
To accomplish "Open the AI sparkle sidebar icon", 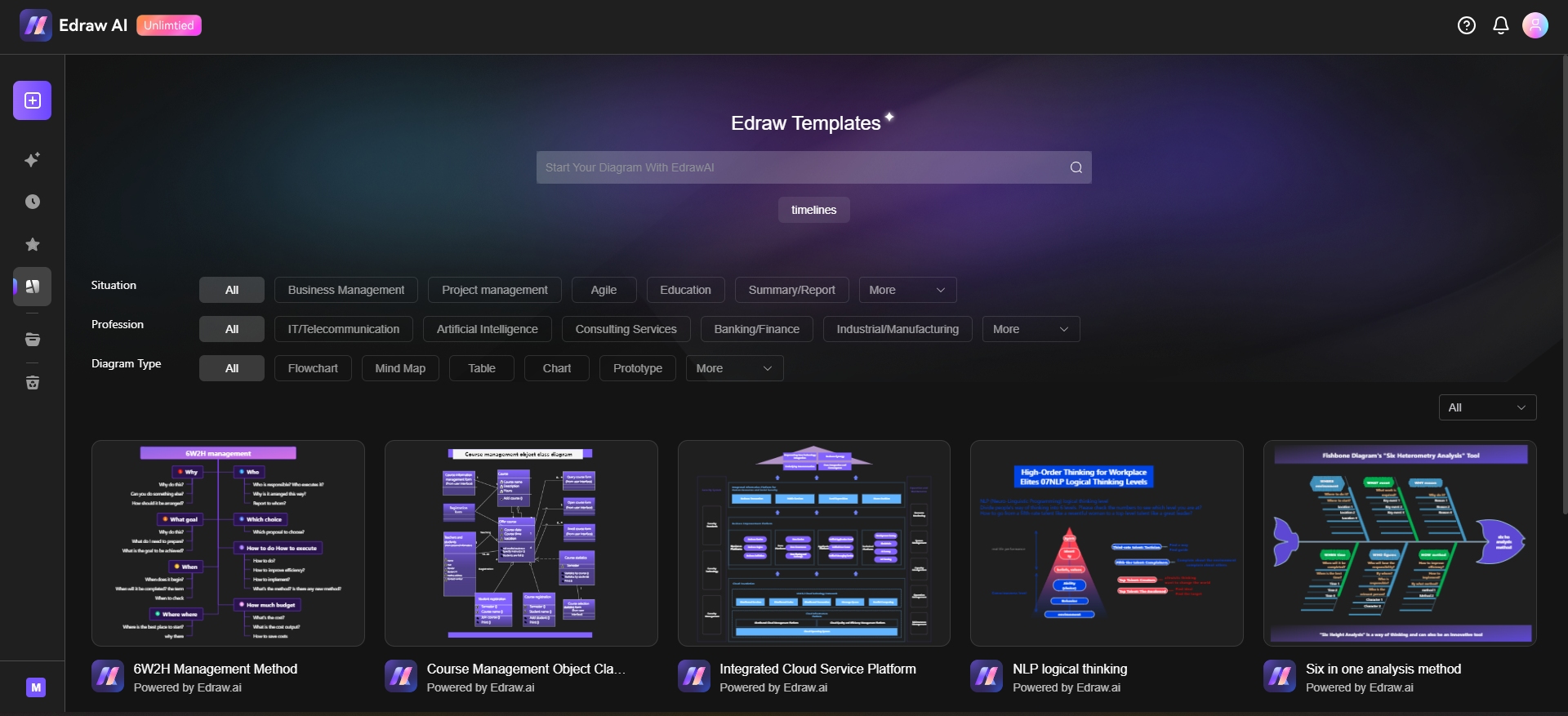I will click(x=32, y=160).
